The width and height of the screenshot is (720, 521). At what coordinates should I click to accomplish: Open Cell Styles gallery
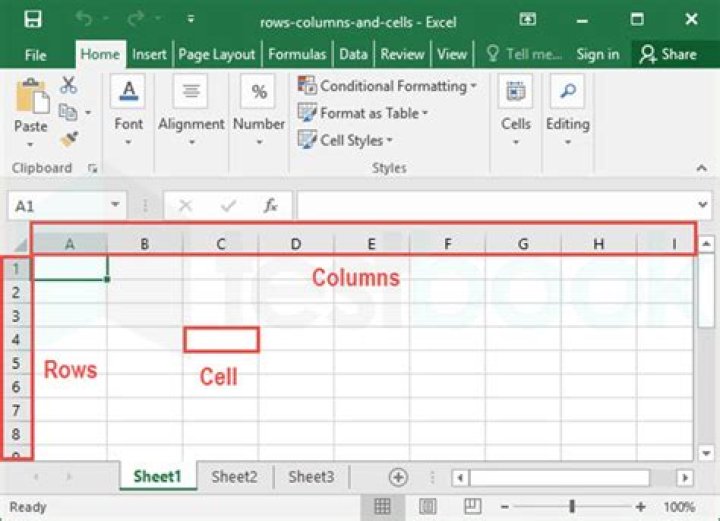click(x=345, y=140)
